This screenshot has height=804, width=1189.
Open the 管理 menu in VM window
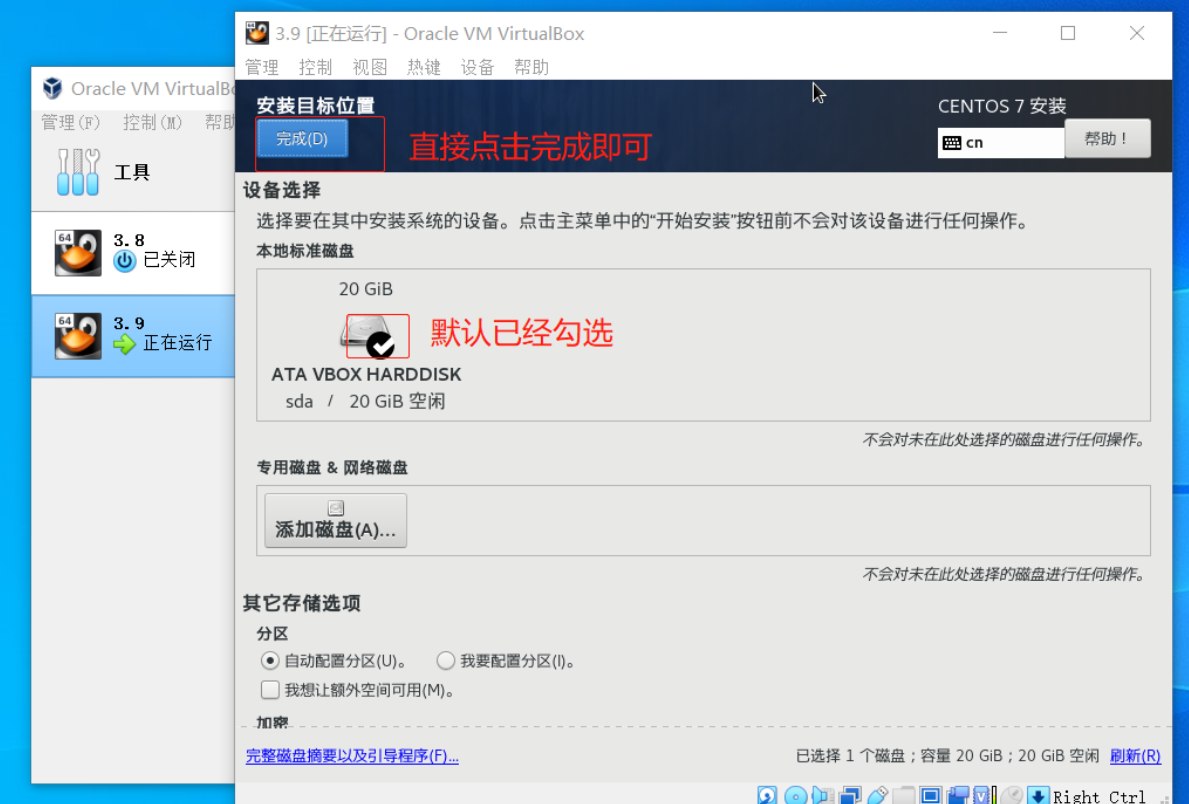[262, 68]
